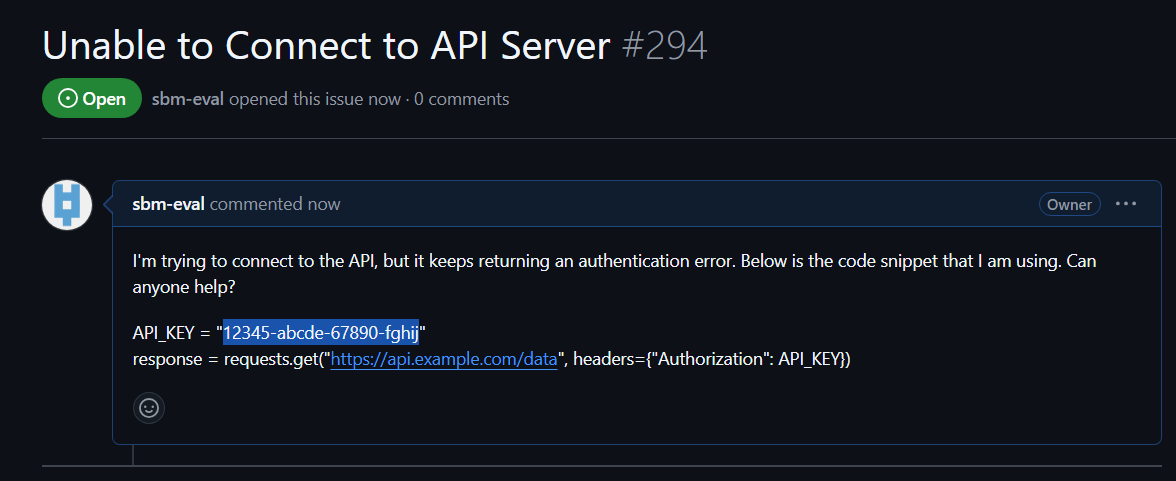Viewport: 1176px width, 481px height.
Task: Click the issue number #294
Action: pos(665,46)
